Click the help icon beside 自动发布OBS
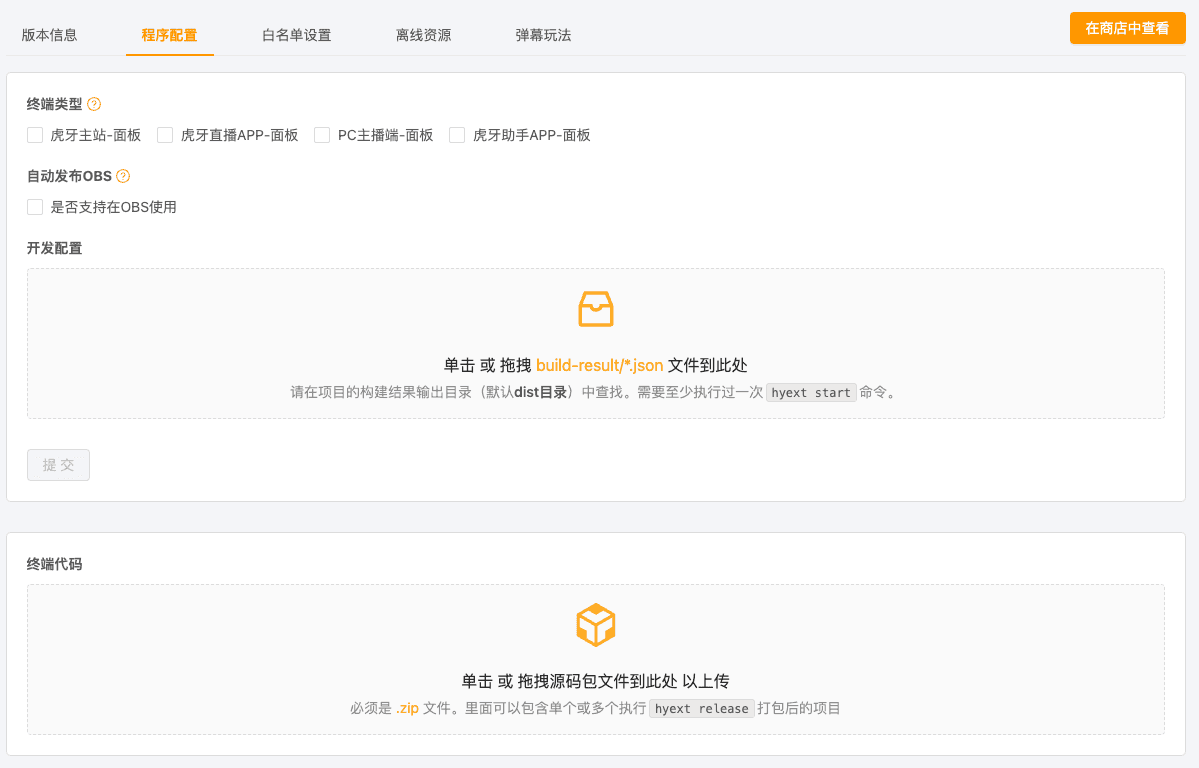Screen dimensions: 1199x768 coord(123,176)
